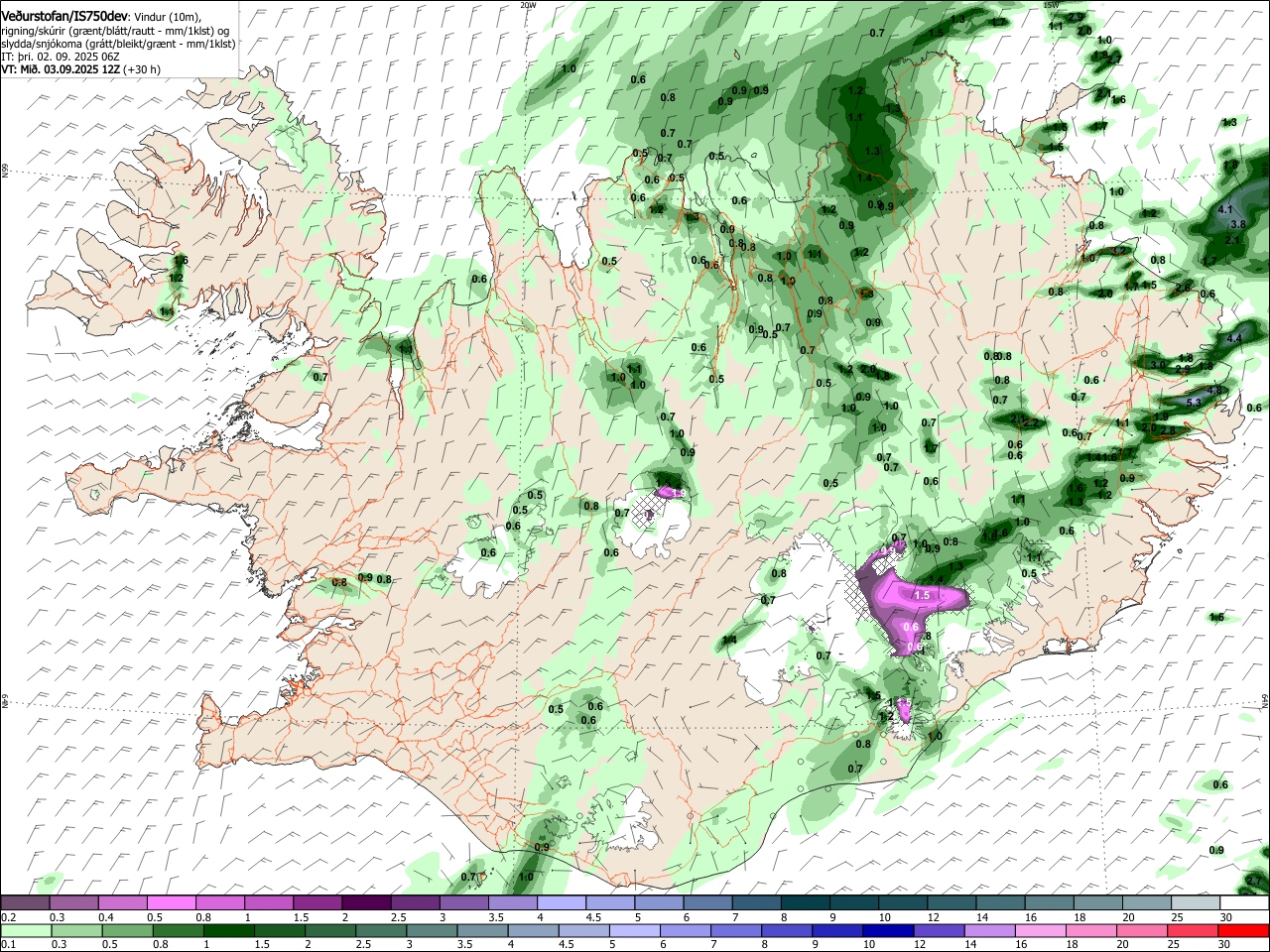Click the upper legend swatch labeled 0.5
This screenshot has width=1270, height=952.
coord(172,903)
